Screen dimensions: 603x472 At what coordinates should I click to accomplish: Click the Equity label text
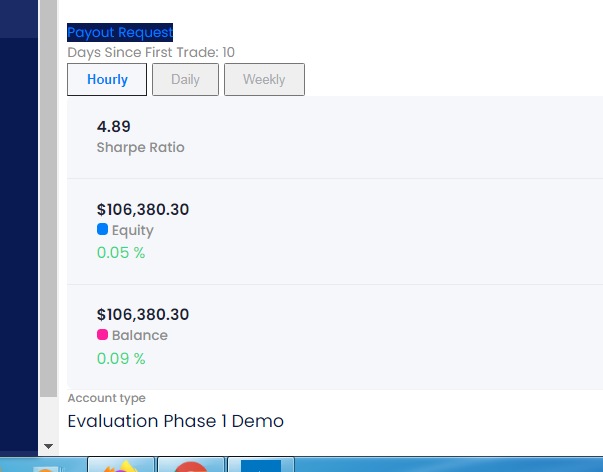pyautogui.click(x=133, y=230)
